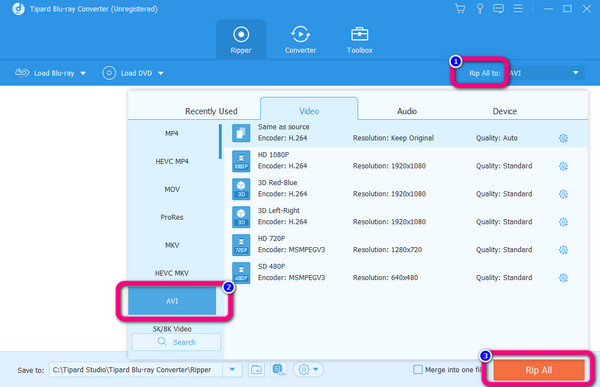Select the Device format tab

[x=504, y=111]
